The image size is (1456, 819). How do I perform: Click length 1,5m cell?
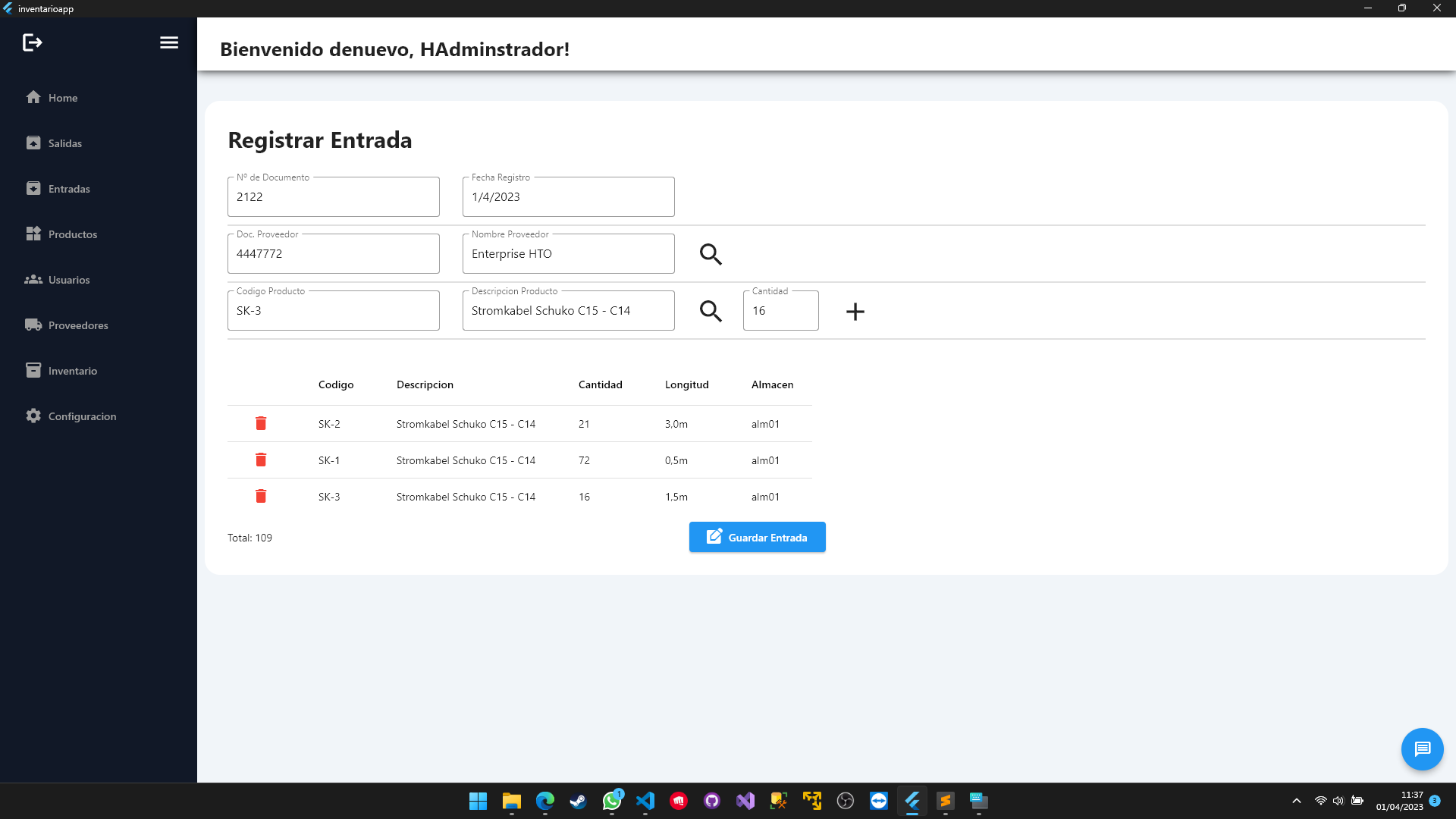(676, 497)
